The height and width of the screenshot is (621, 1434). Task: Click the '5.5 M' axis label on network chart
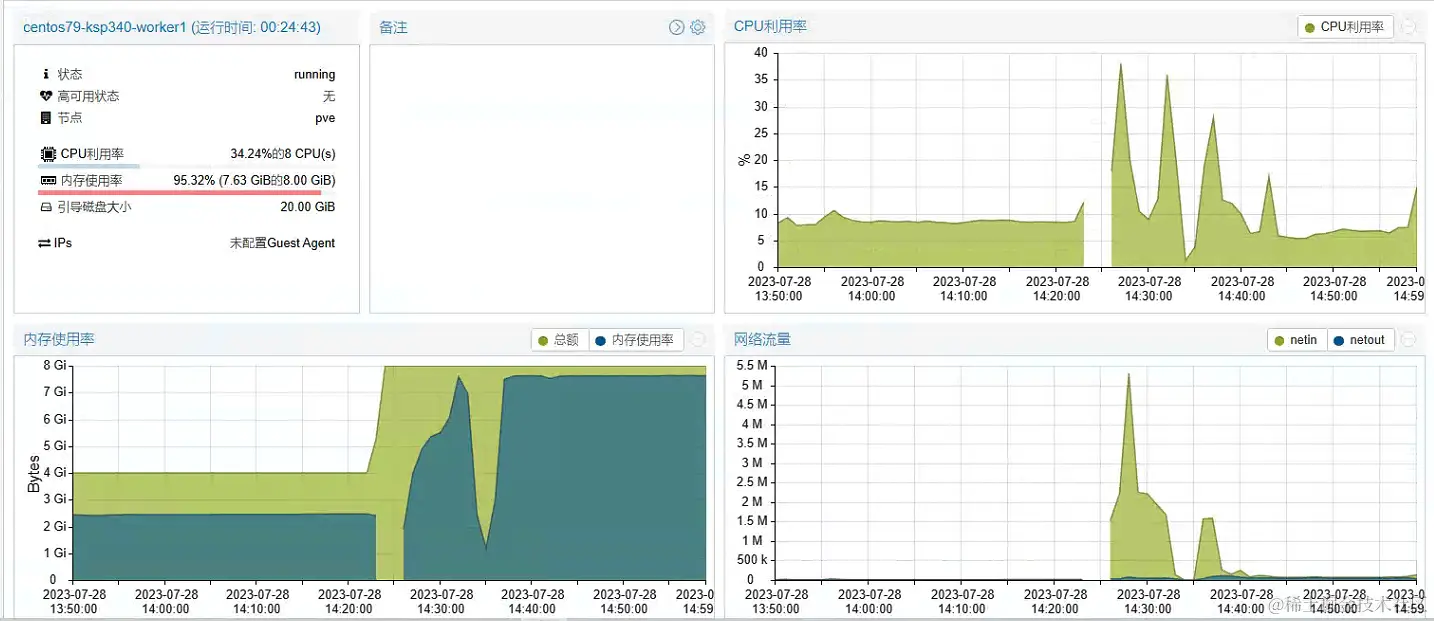point(752,365)
